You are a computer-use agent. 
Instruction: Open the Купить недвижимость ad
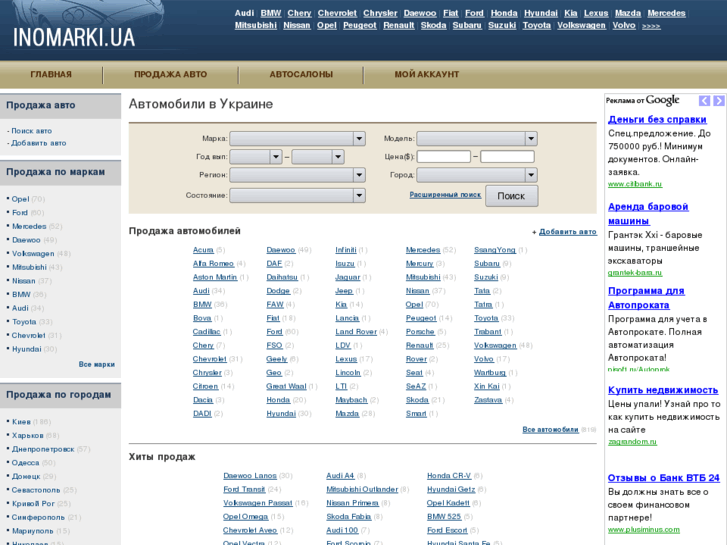click(663, 390)
